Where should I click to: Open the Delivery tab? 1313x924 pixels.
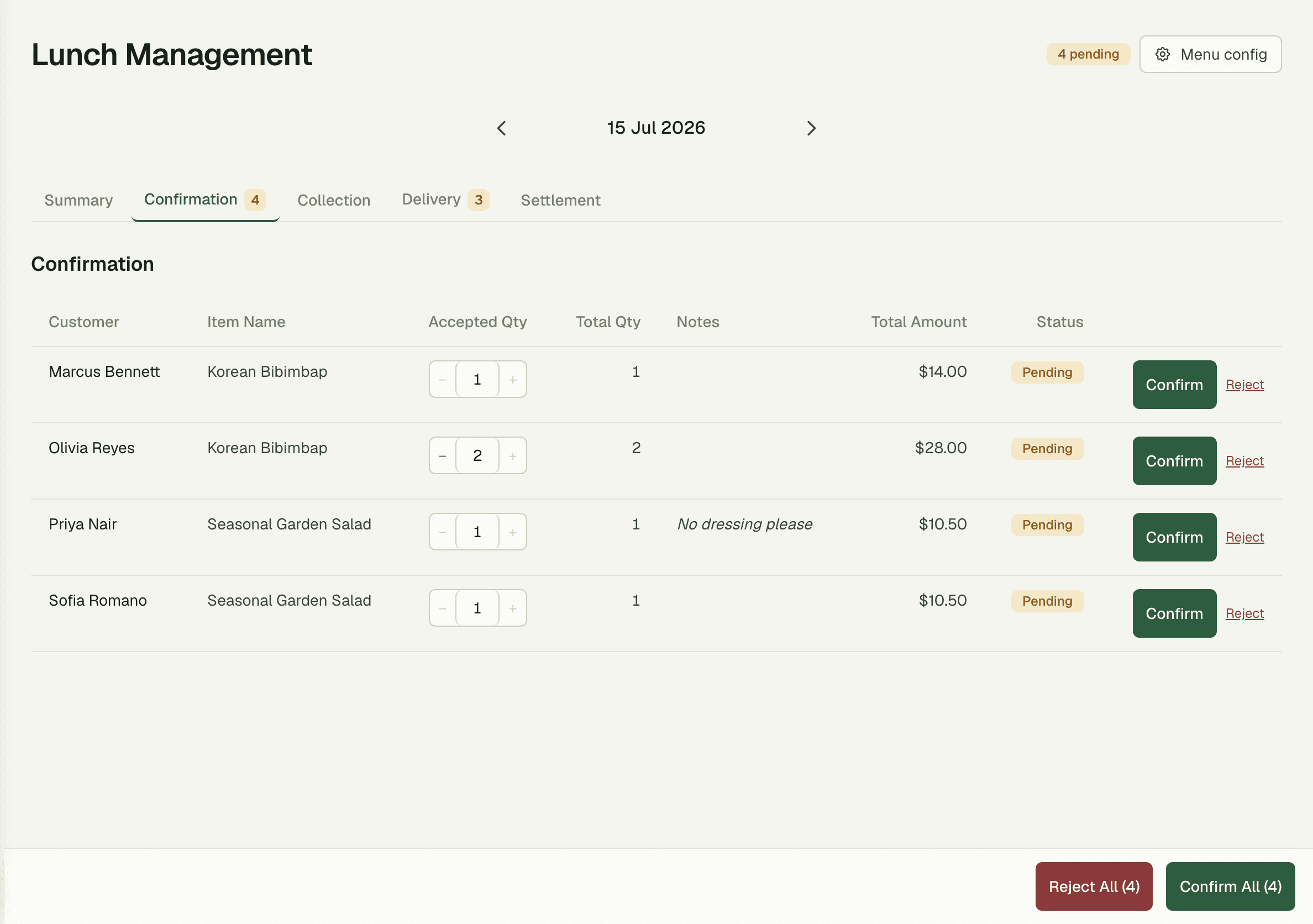[445, 200]
